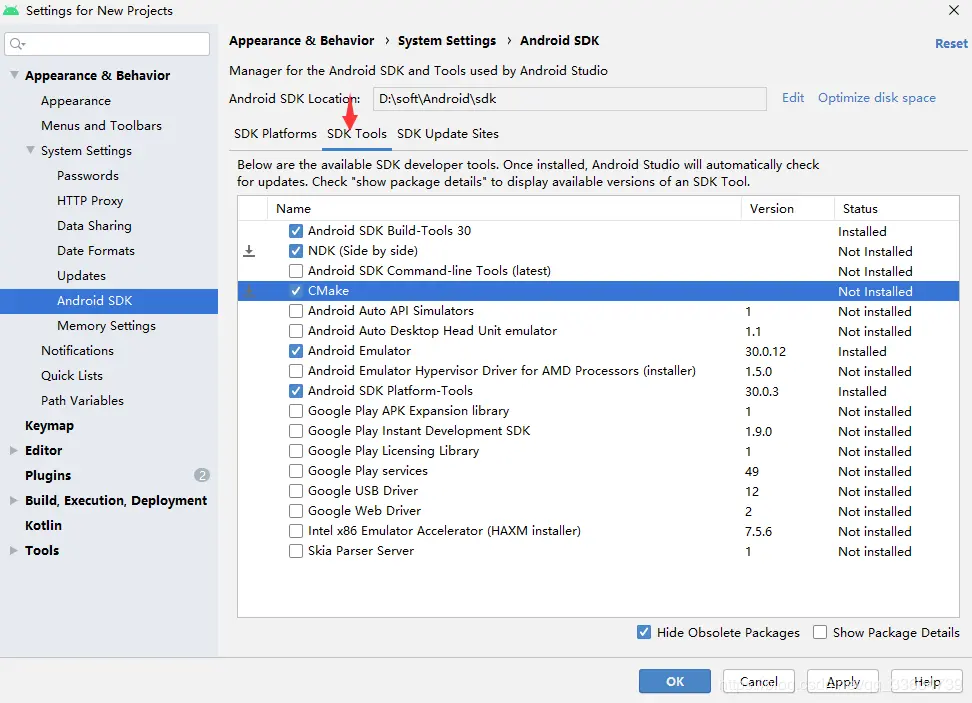Screen dimensions: 972x703
Task: Toggle Hide Obsolete Packages checkbox
Action: coord(644,632)
